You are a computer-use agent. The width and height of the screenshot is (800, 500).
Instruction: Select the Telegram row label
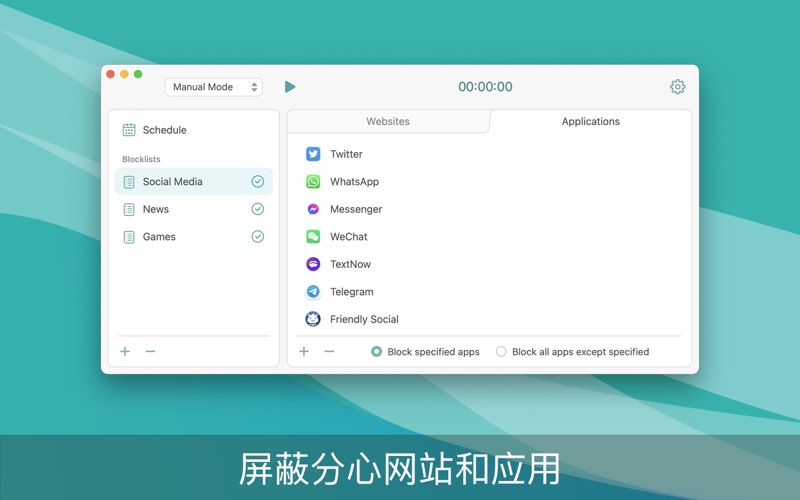[x=352, y=292]
